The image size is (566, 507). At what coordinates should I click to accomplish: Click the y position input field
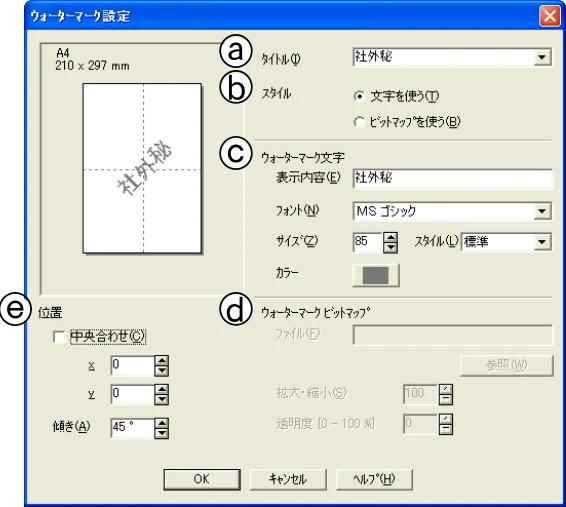point(132,394)
